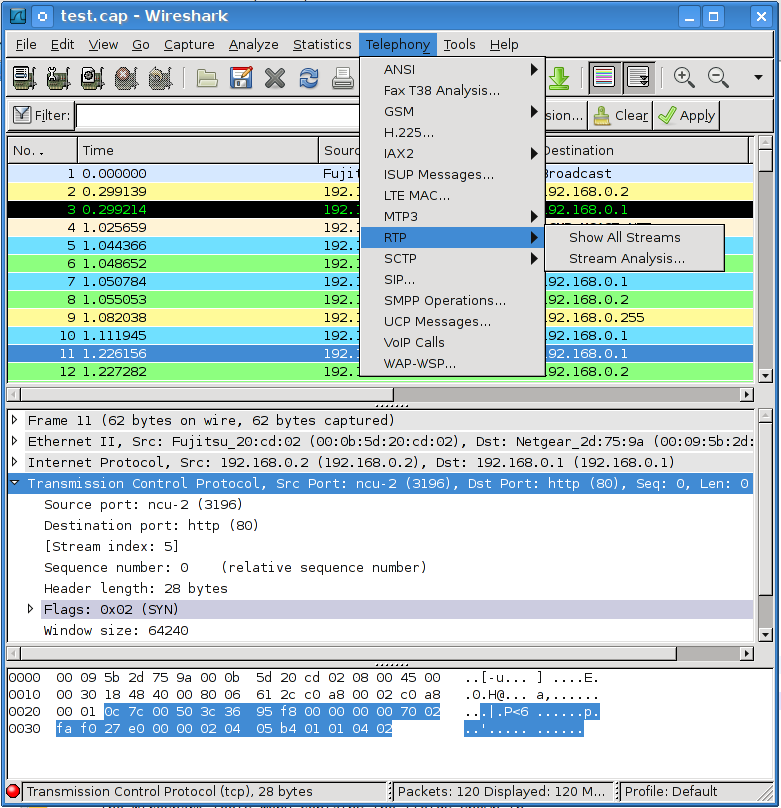Click the start capture toolbar icon
781x808 pixels.
pos(93,78)
